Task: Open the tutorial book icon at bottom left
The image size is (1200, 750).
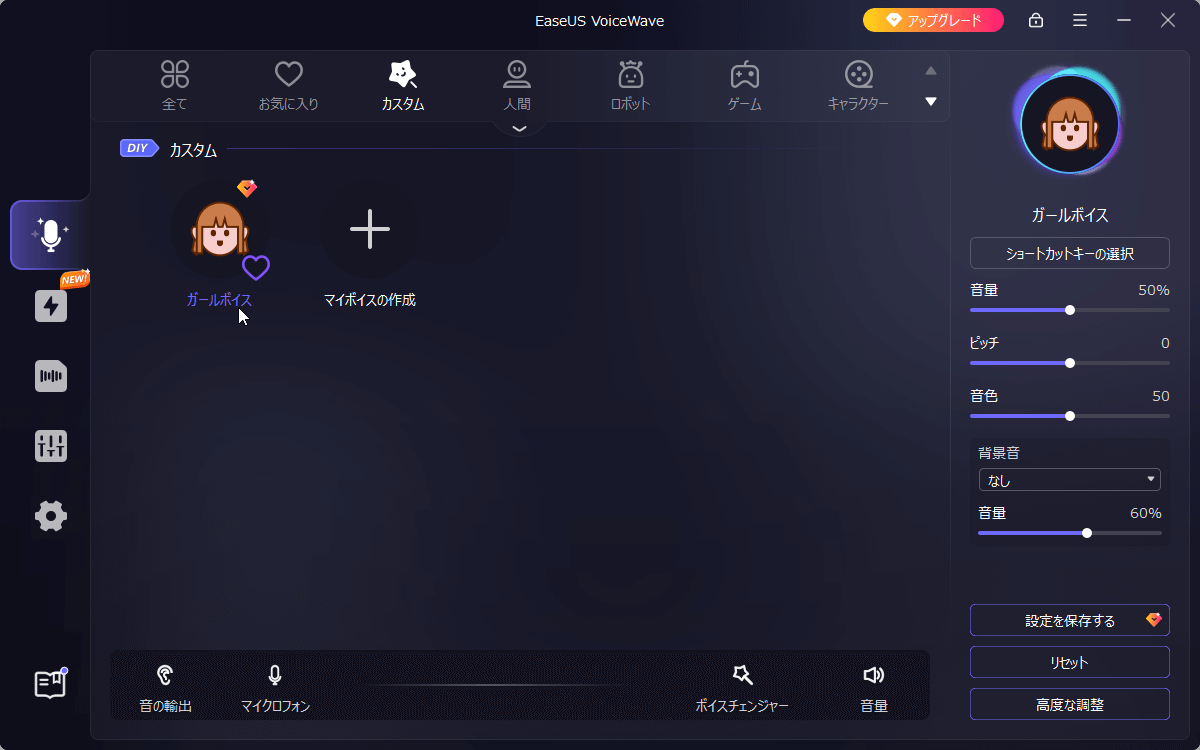Action: pos(50,684)
